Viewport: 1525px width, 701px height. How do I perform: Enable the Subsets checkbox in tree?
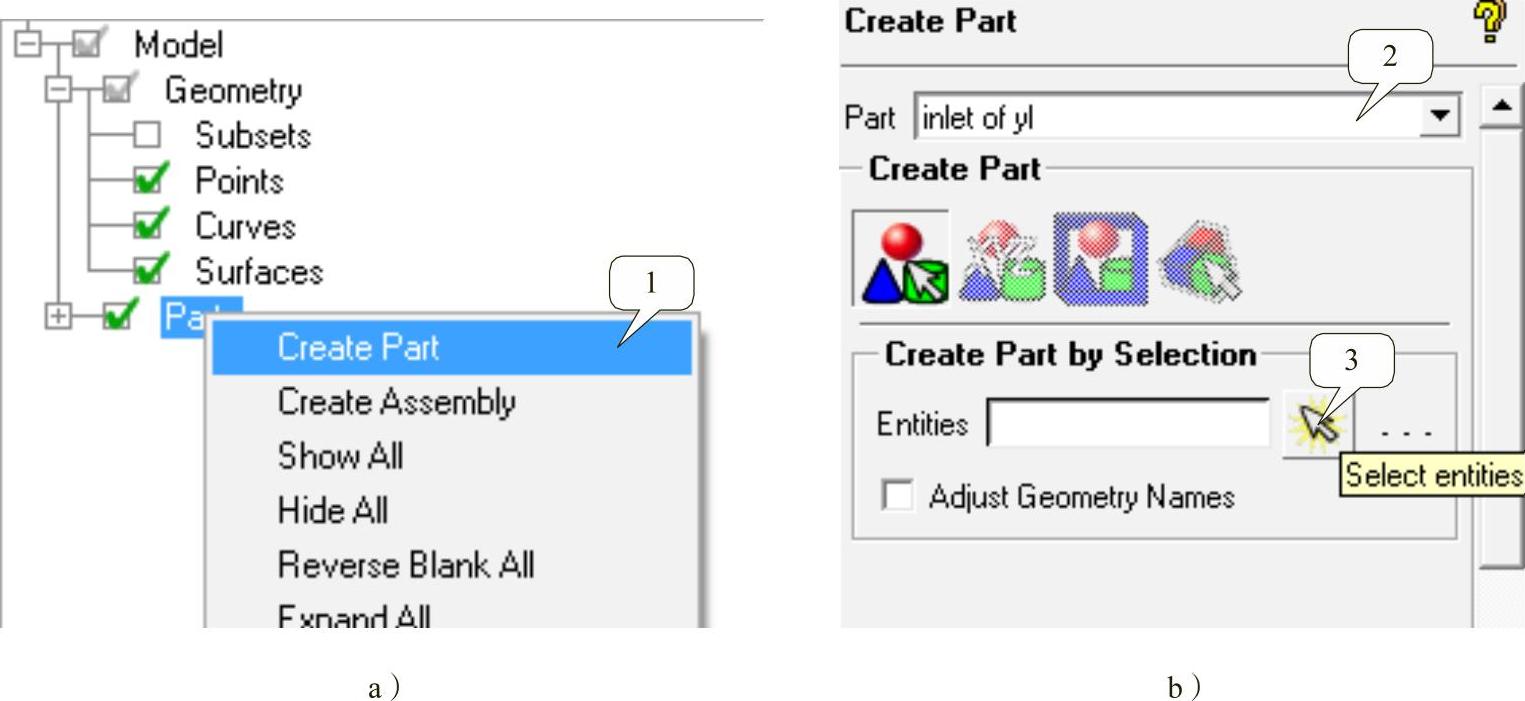147,136
